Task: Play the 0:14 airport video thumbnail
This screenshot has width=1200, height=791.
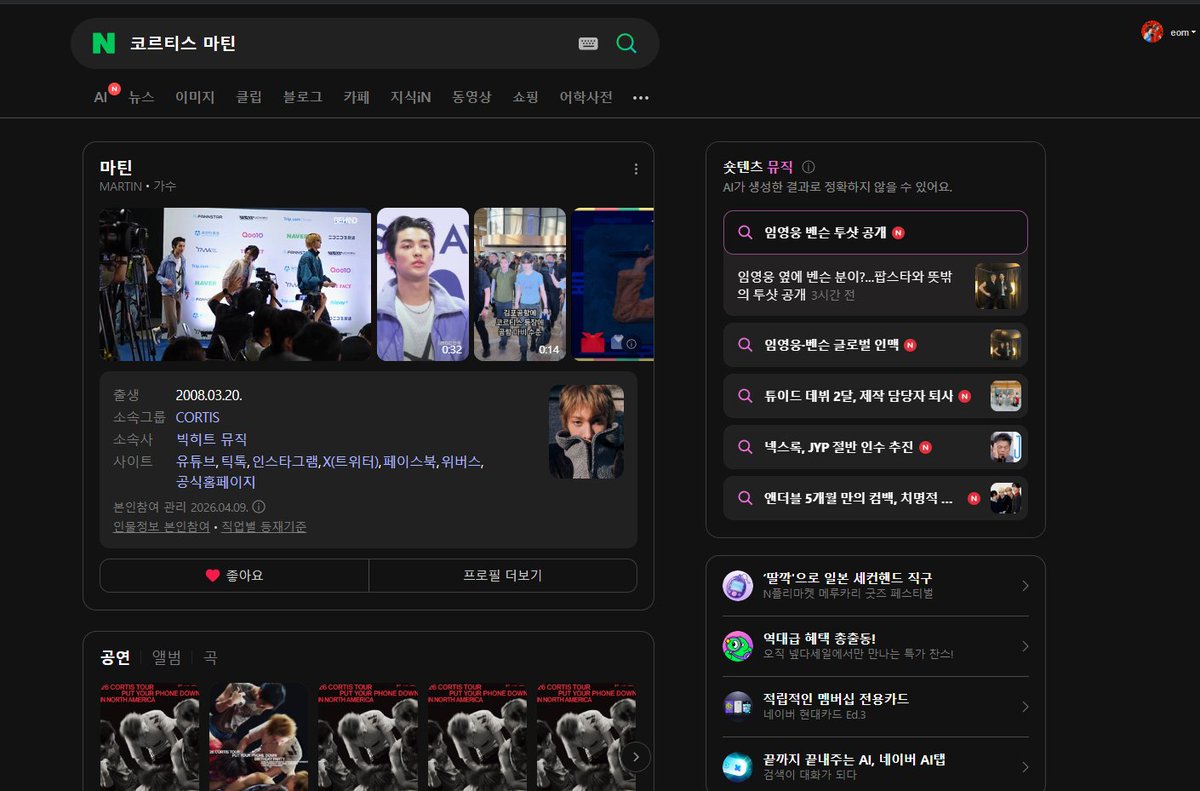Action: (x=520, y=284)
